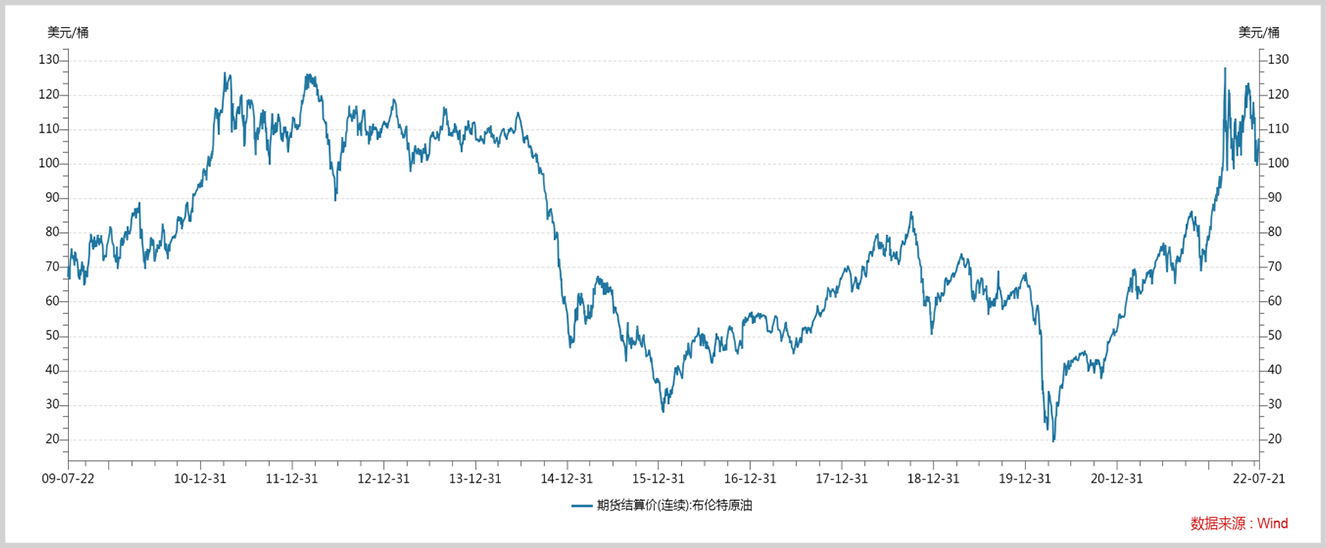Click the 14-12-31 date axis label
The width and height of the screenshot is (1326, 548).
point(567,478)
